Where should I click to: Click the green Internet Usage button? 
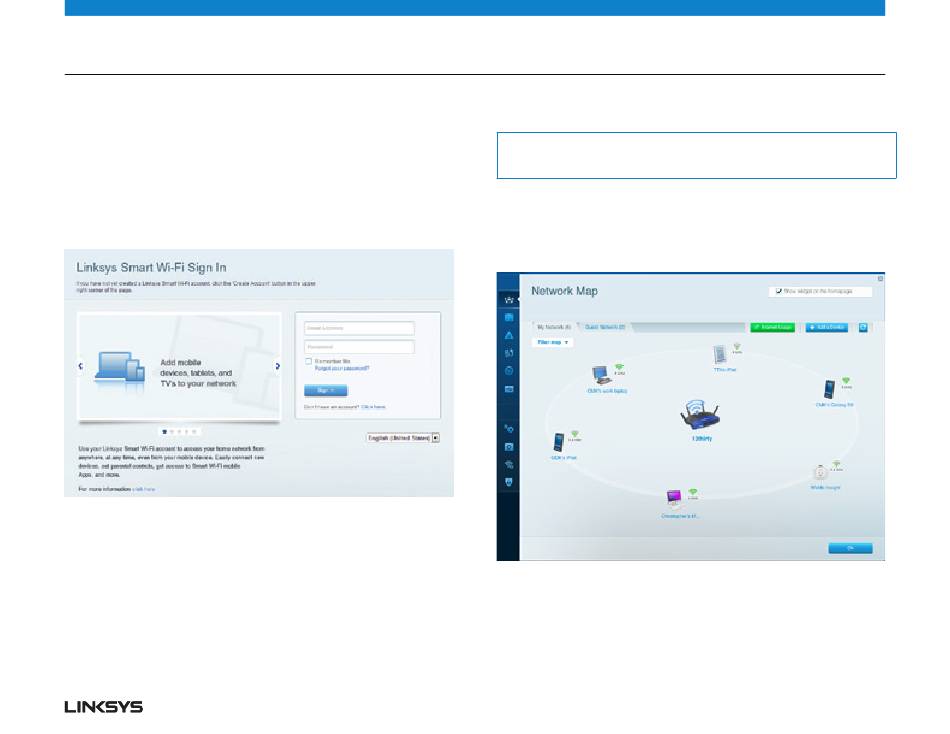tap(772, 327)
